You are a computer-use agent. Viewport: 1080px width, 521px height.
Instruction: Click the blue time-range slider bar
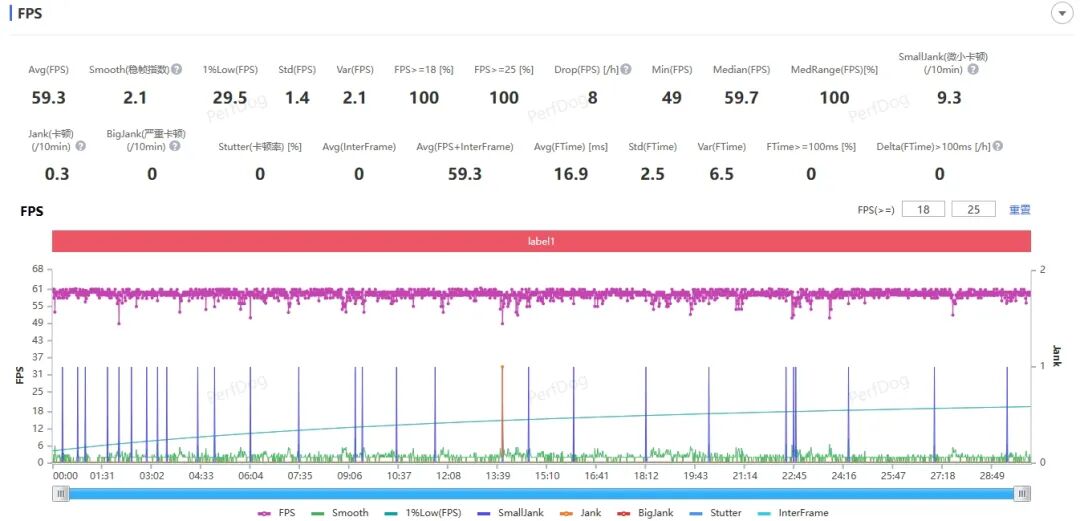click(542, 493)
